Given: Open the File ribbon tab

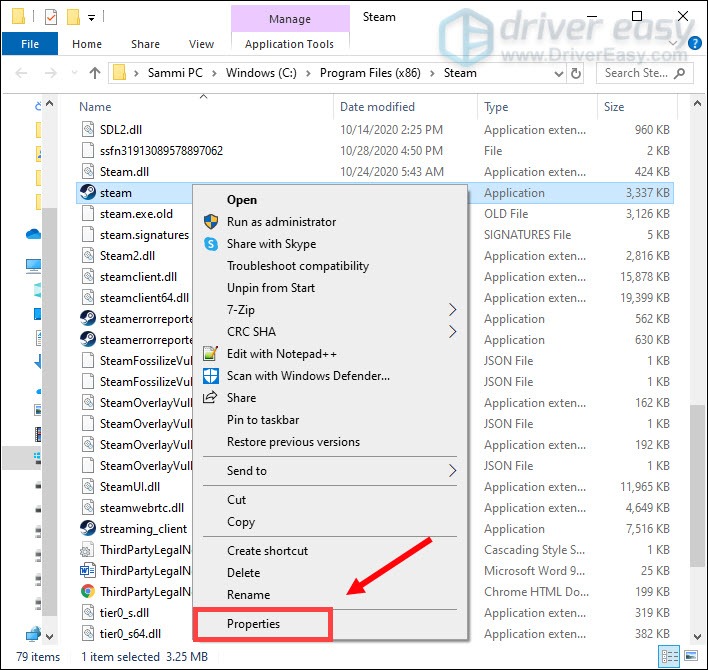Looking at the screenshot, I should (x=30, y=44).
